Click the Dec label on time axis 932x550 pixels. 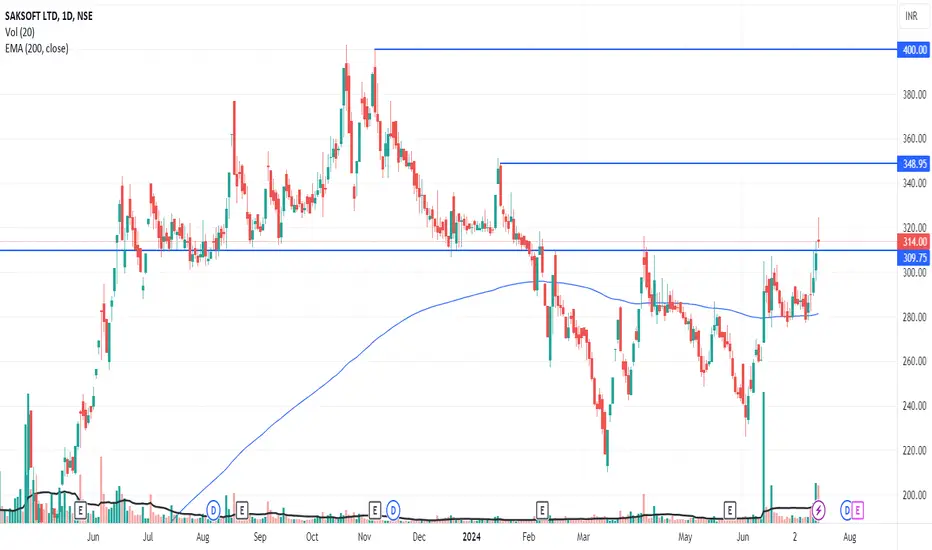coord(419,537)
